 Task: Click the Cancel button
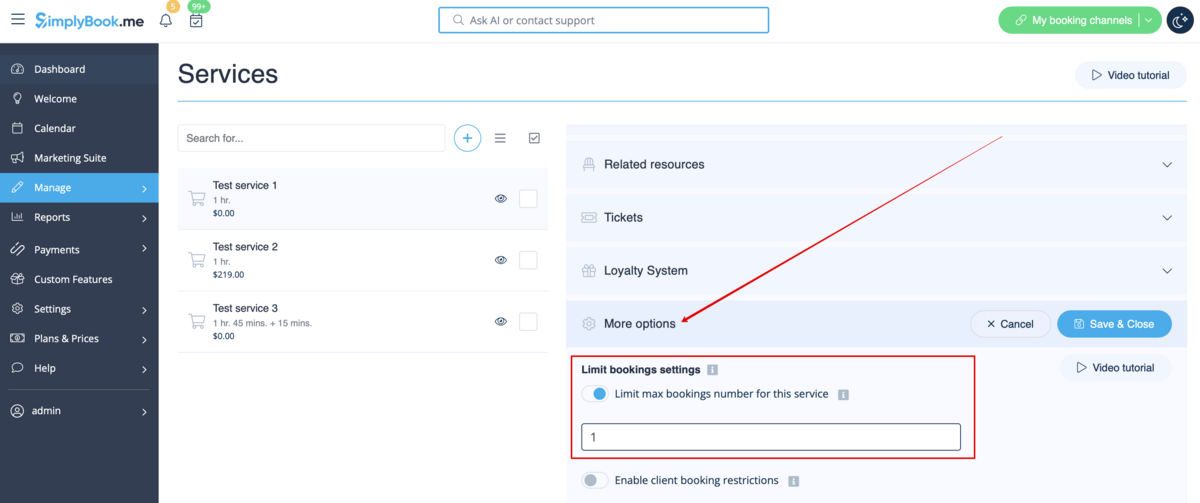click(x=1009, y=324)
